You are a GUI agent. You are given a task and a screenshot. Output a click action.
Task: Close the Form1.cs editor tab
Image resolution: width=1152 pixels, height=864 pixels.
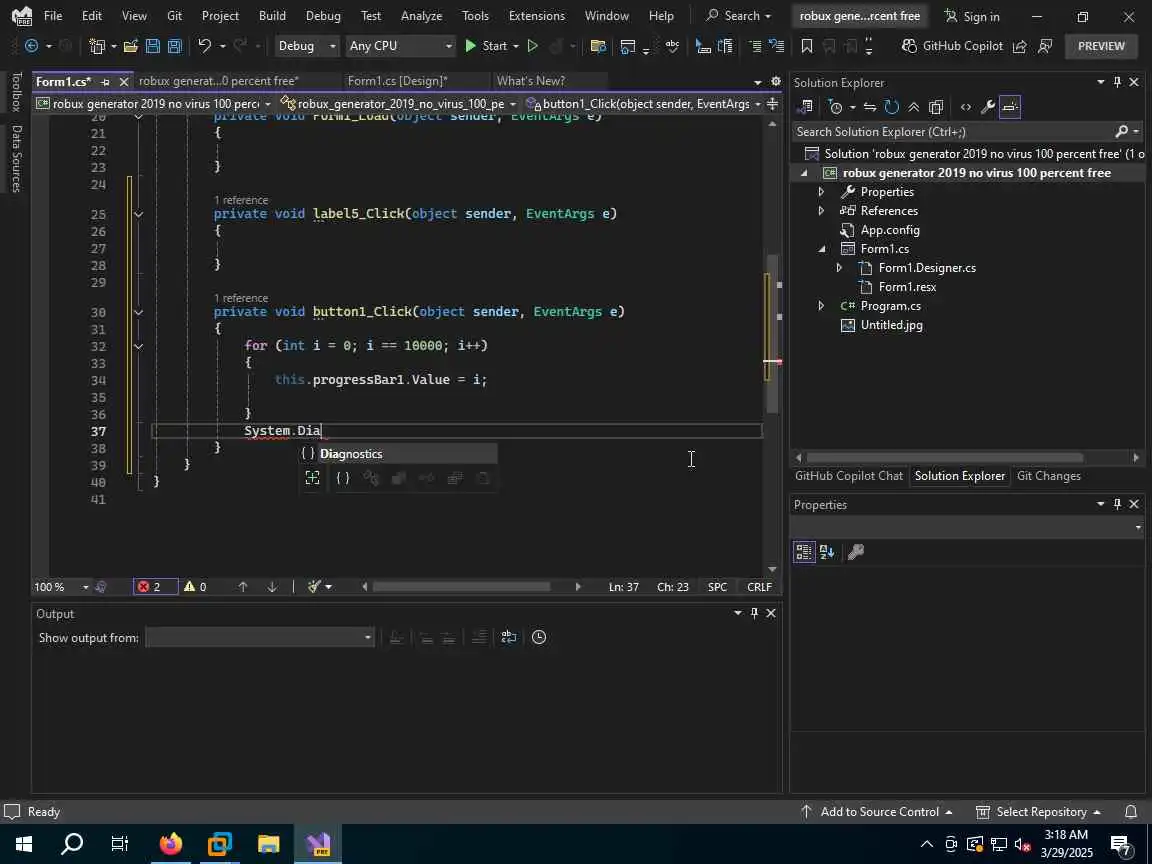pyautogui.click(x=123, y=82)
